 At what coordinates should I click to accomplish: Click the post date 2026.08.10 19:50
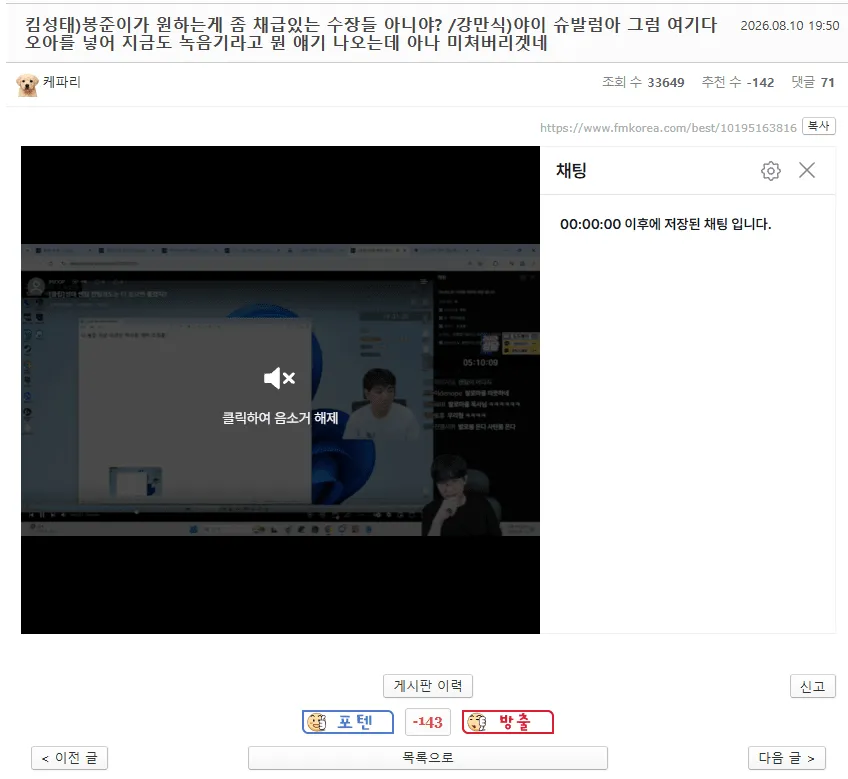[790, 25]
